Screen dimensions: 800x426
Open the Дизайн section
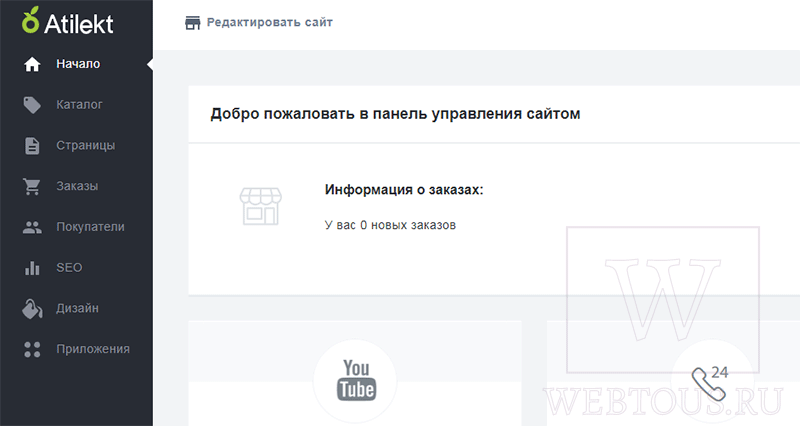tap(77, 309)
